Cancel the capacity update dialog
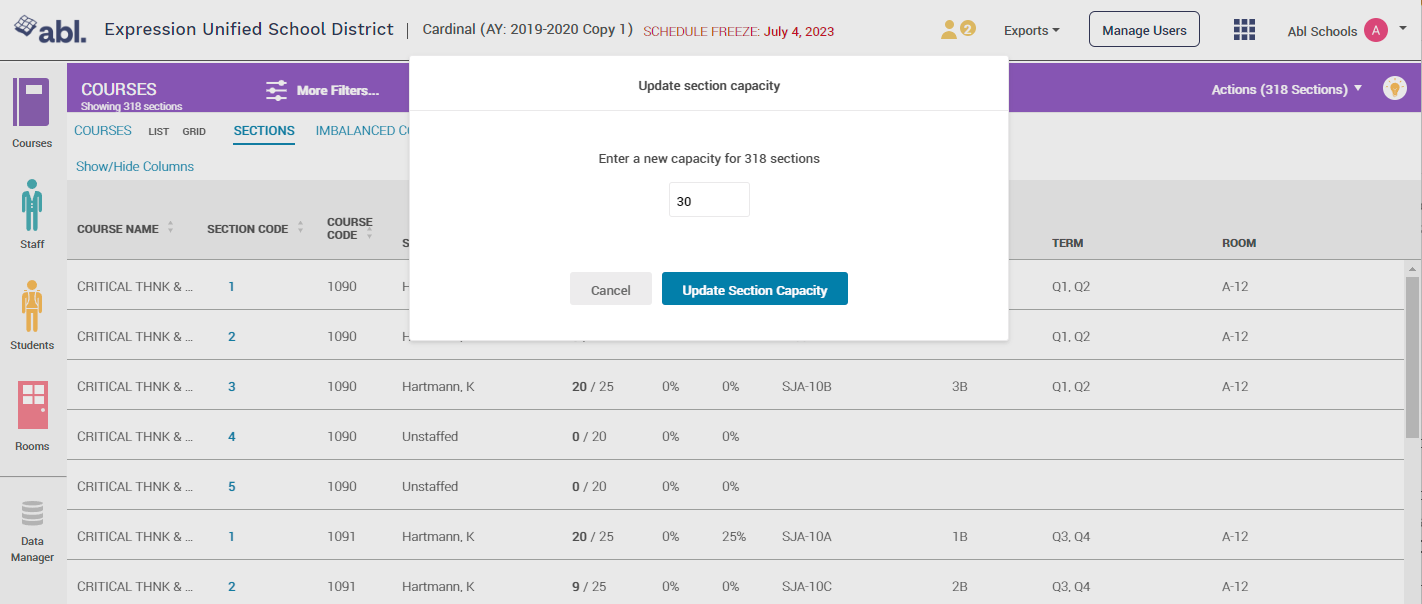The width and height of the screenshot is (1422, 604). tap(610, 289)
